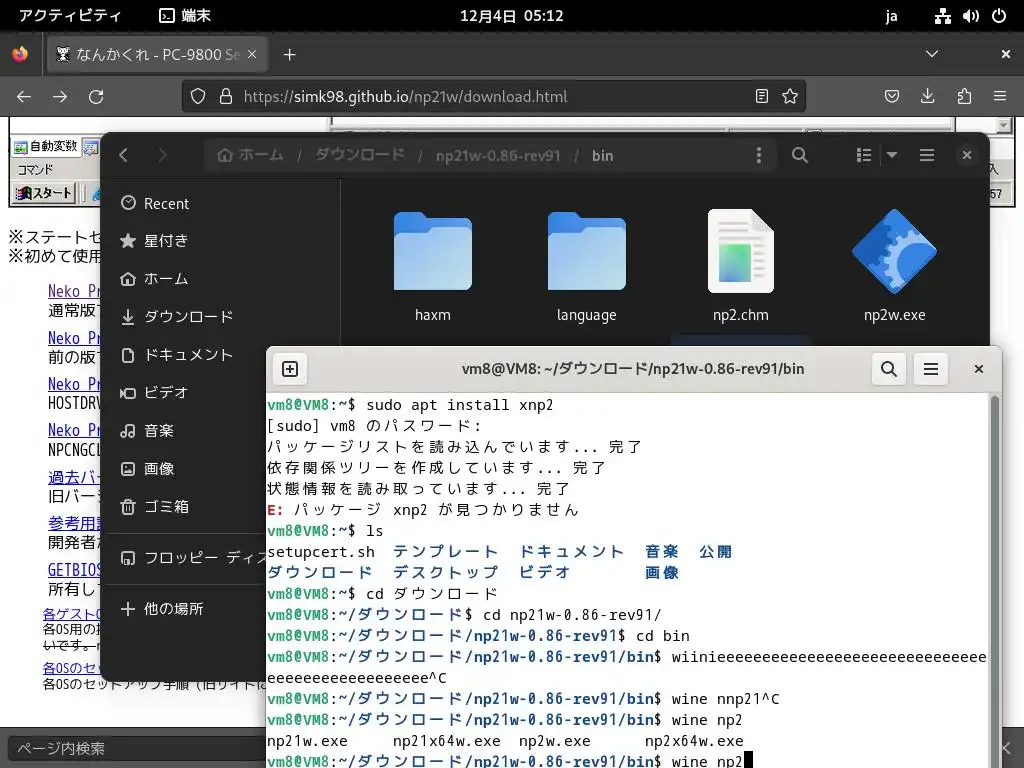1024x768 pixels.
Task: Open the network status icon
Action: [x=942, y=16]
